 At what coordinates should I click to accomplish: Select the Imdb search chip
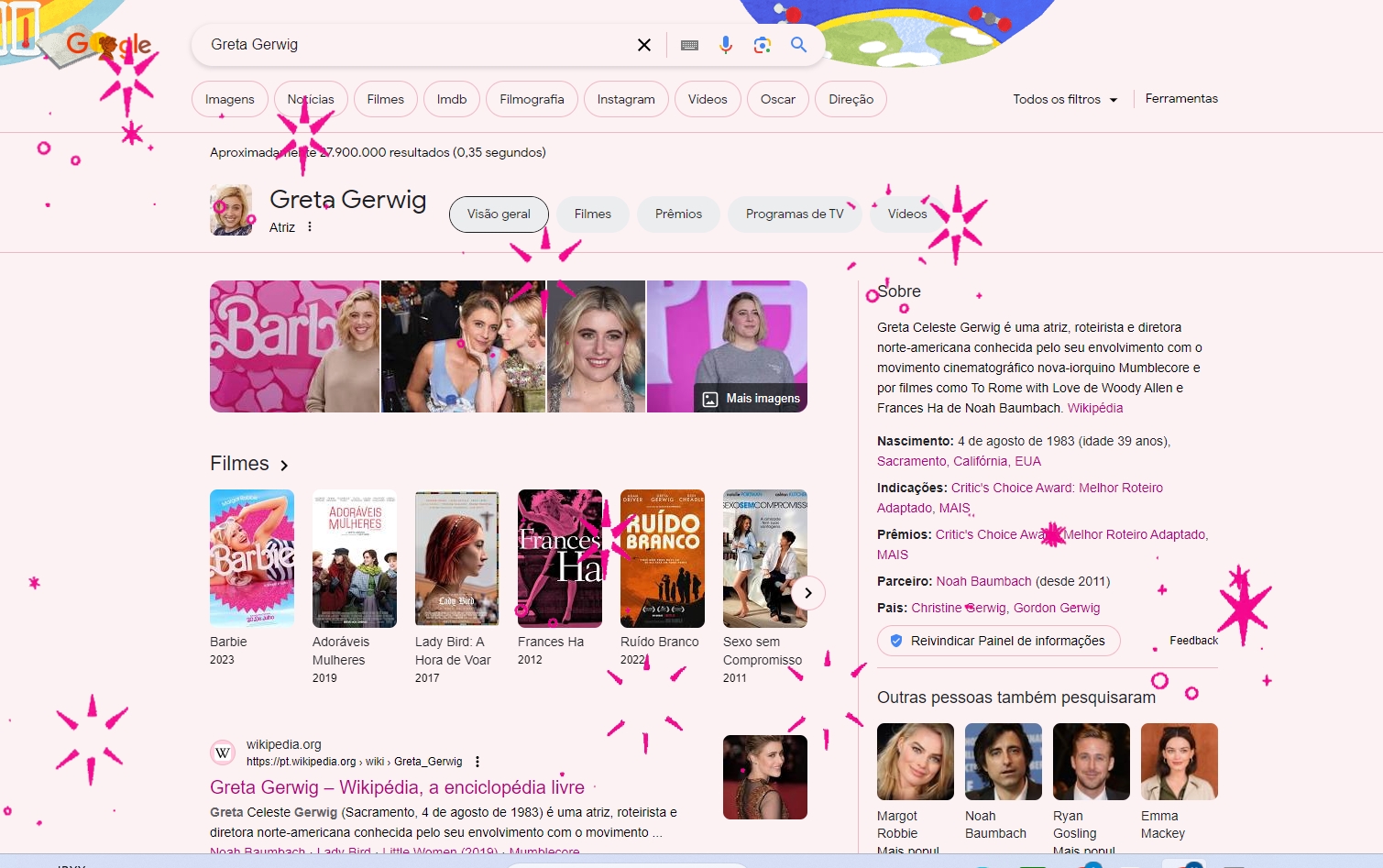point(452,99)
